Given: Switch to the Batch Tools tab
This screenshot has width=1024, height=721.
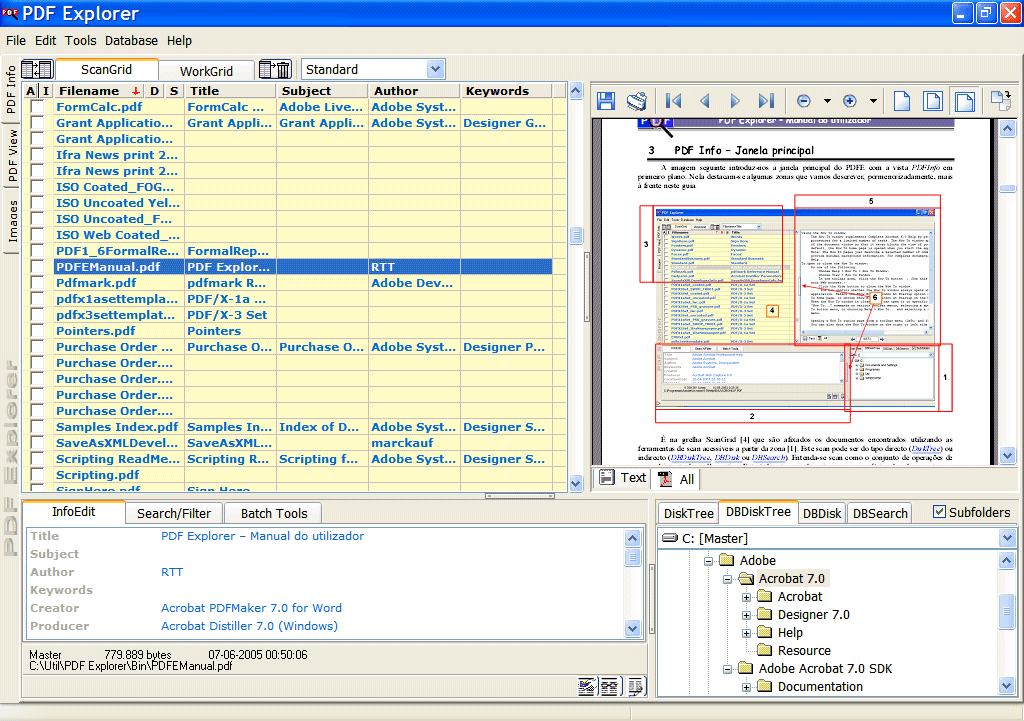Looking at the screenshot, I should [272, 513].
